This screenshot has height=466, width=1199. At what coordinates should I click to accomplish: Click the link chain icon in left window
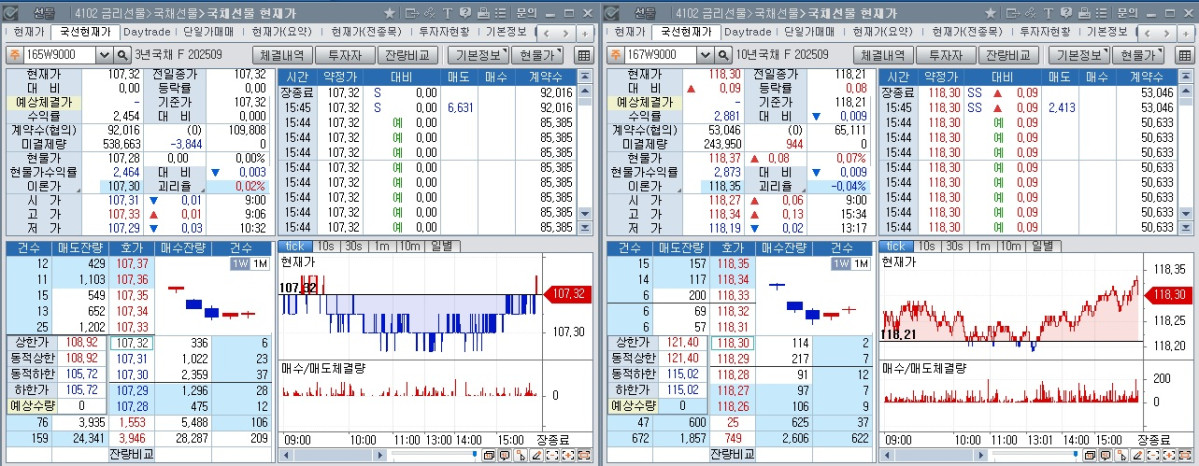click(430, 13)
